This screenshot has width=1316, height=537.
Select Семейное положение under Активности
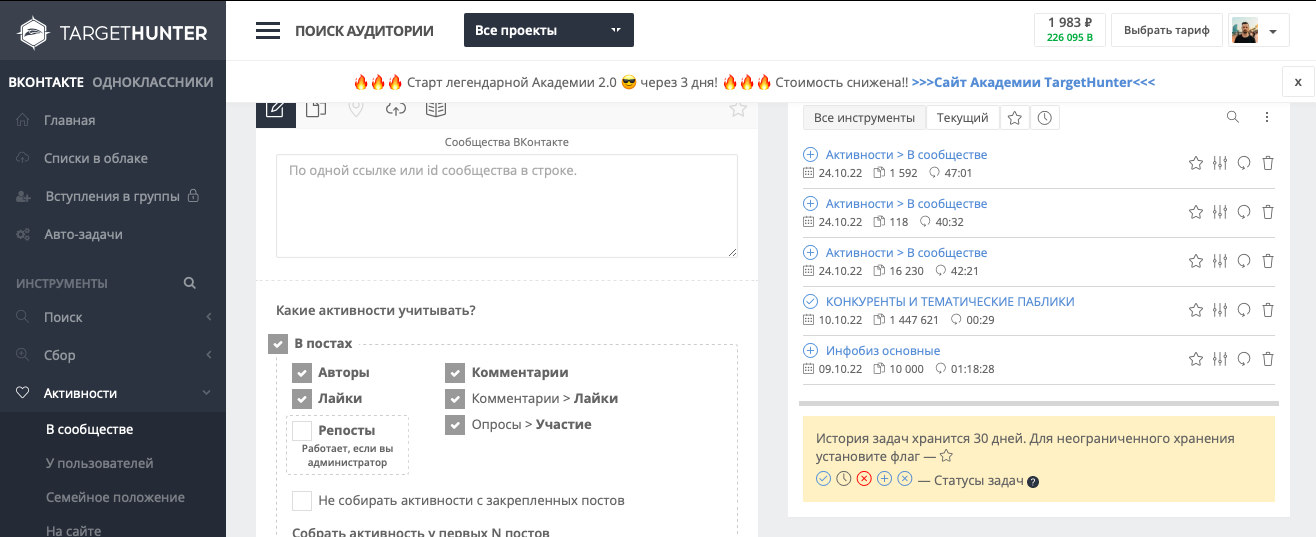click(113, 497)
